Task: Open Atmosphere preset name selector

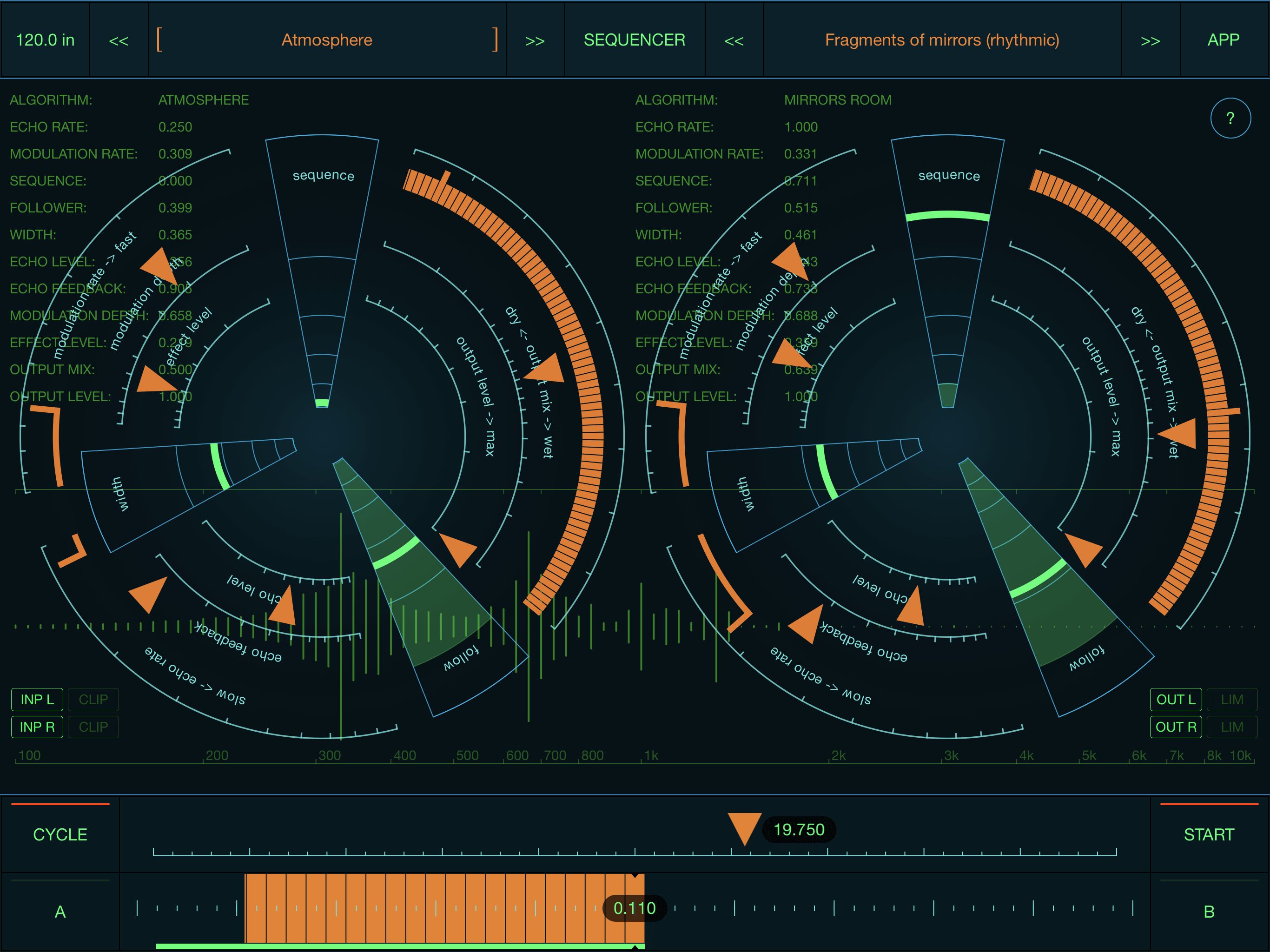Action: point(327,40)
